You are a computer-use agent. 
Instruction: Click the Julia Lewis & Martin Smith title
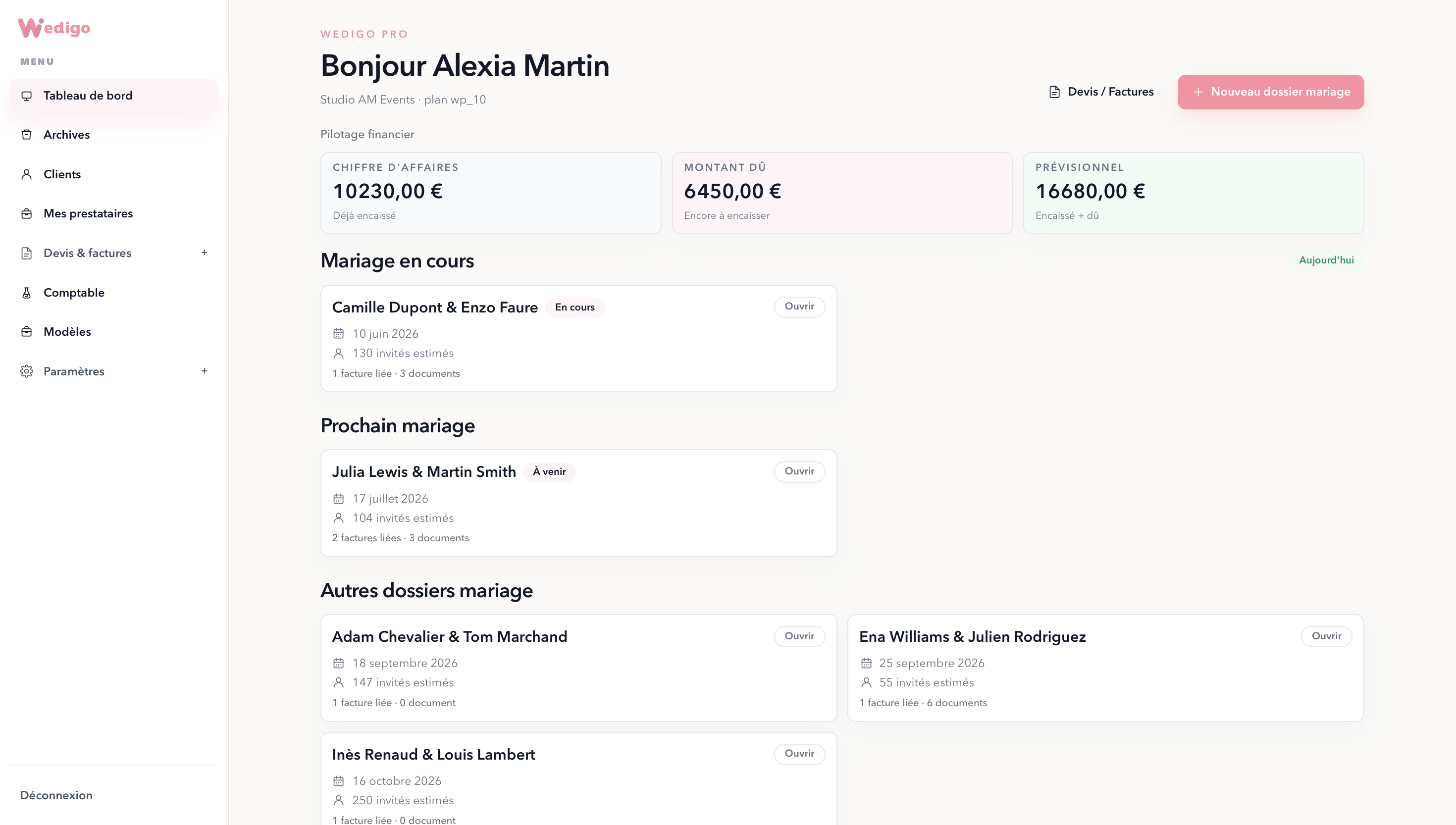[x=424, y=472]
